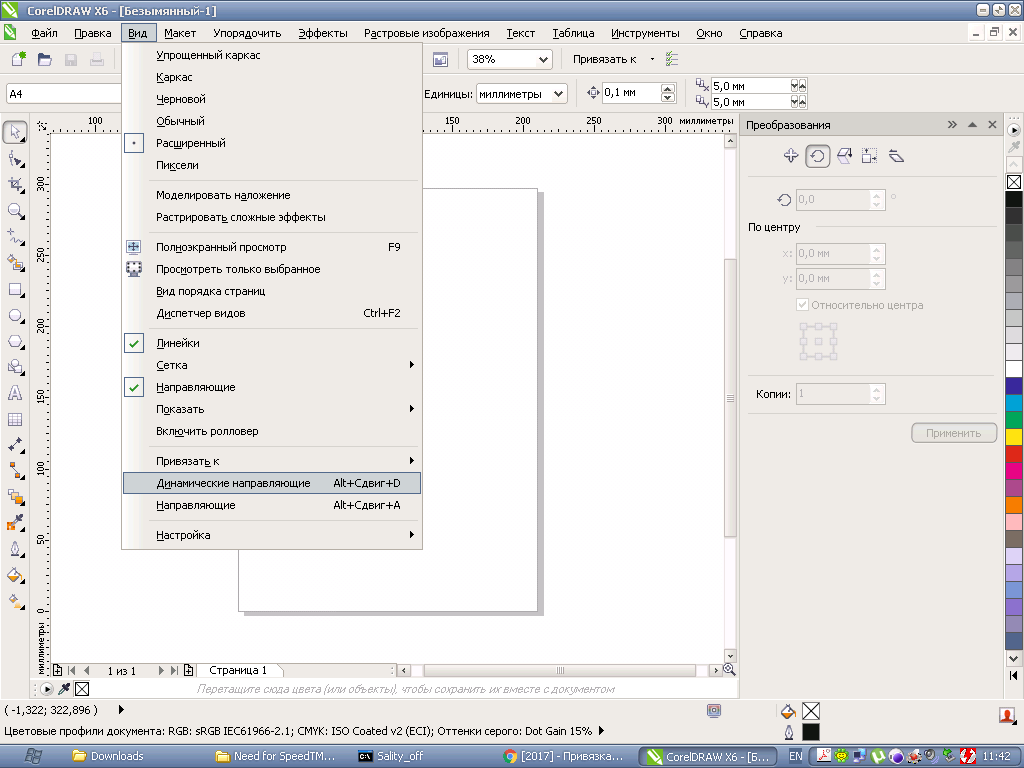Click the document palette eyedropper icon

[64, 688]
